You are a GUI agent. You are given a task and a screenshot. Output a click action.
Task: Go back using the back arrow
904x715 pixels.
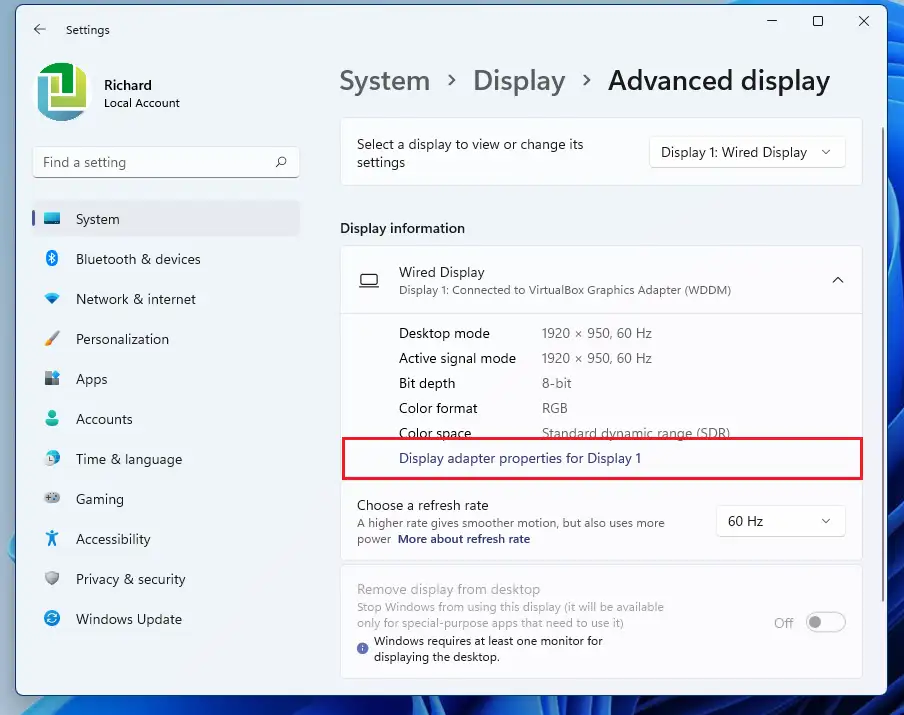click(x=39, y=29)
